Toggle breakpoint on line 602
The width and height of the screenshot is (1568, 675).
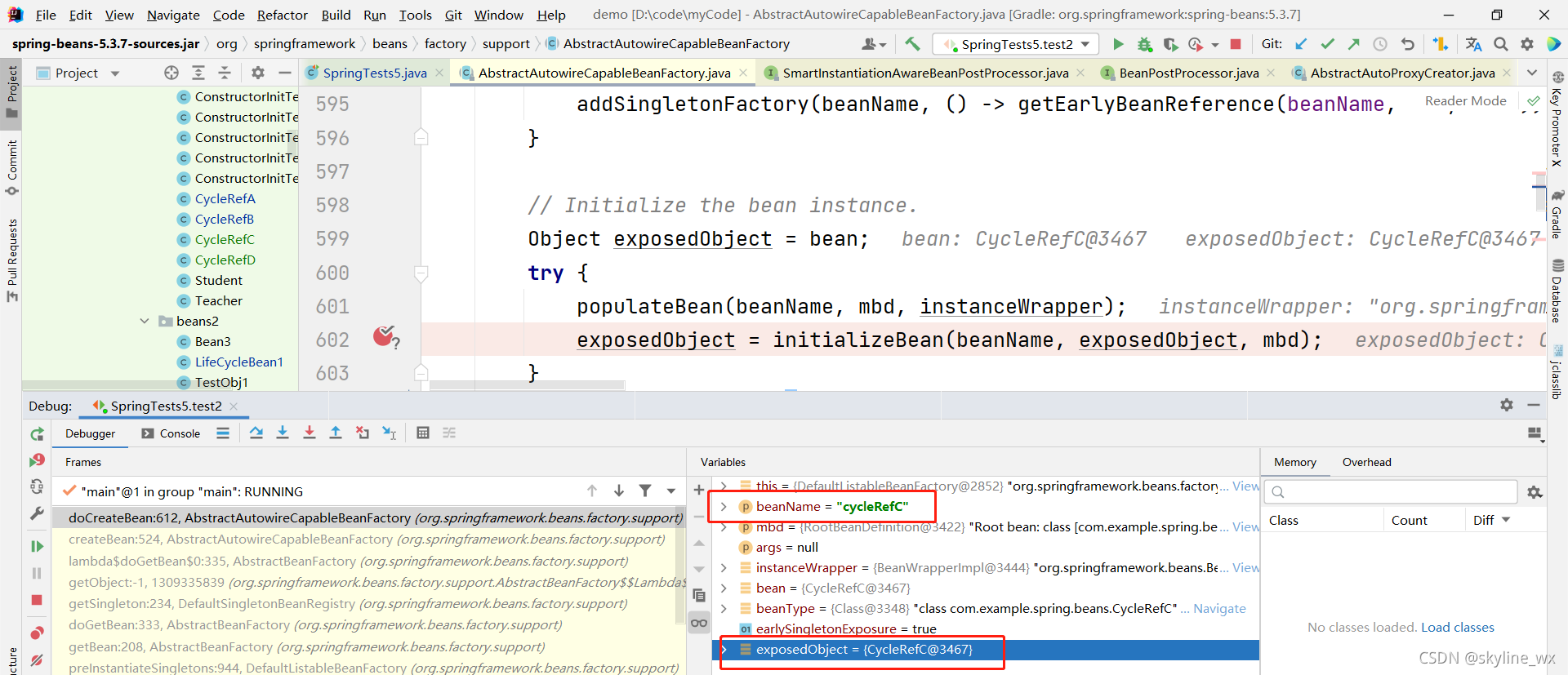coord(384,335)
